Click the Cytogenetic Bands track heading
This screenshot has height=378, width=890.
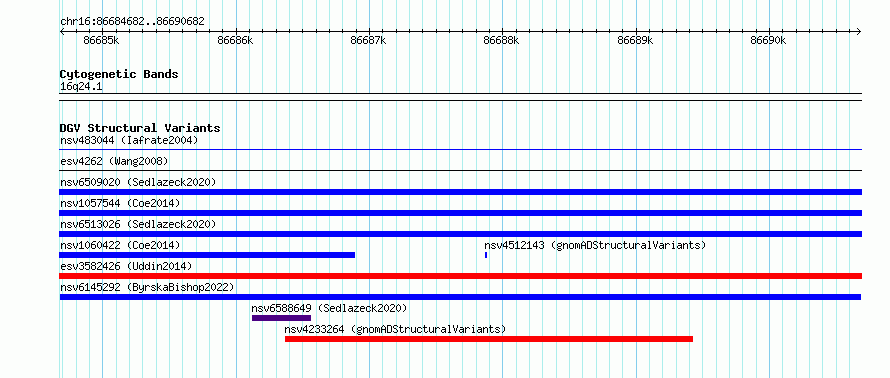point(119,74)
